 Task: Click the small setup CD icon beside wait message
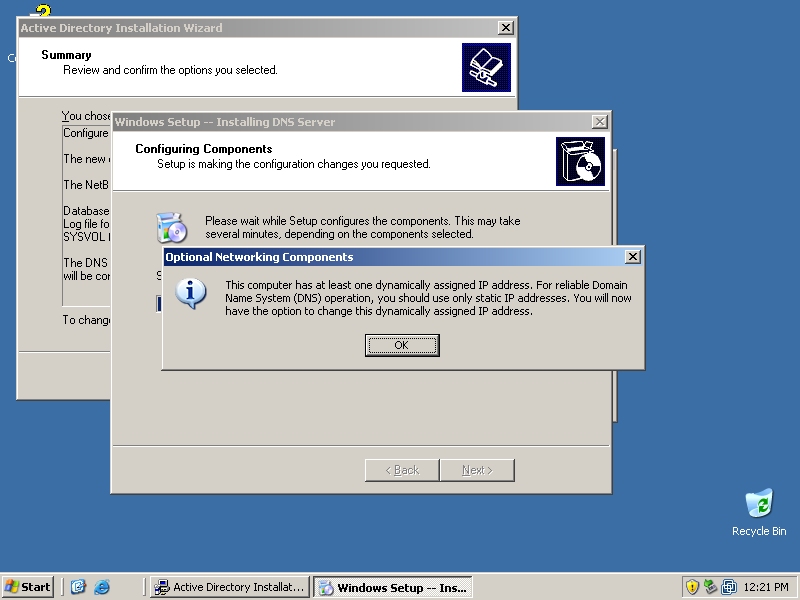pyautogui.click(x=171, y=228)
